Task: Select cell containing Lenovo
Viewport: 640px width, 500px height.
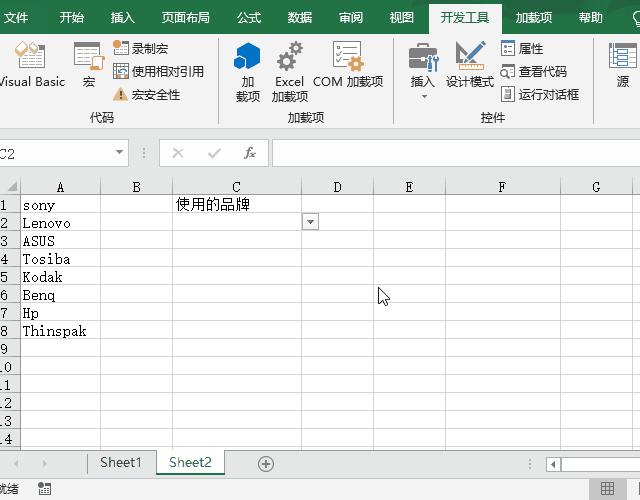Action: tap(60, 222)
